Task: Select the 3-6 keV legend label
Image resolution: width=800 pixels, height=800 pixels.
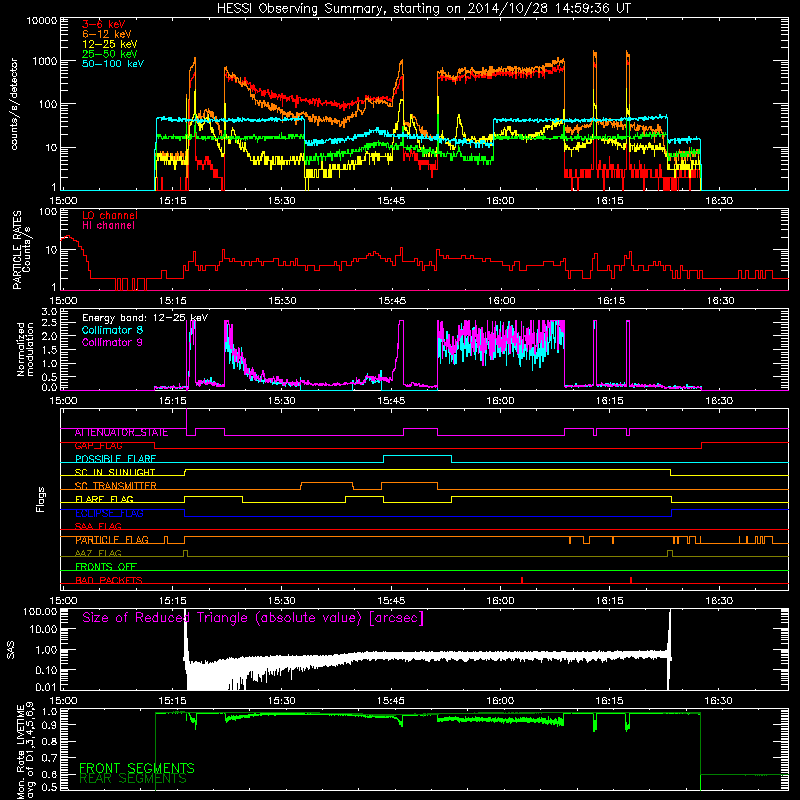Action: [x=104, y=24]
